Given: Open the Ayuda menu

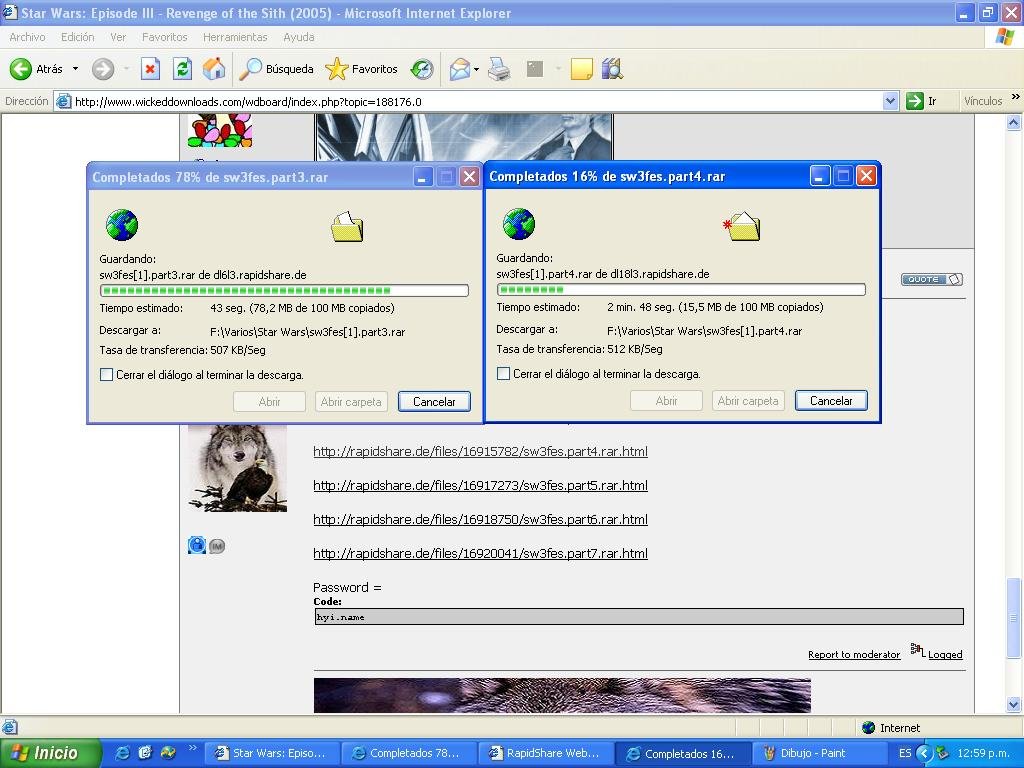Looking at the screenshot, I should coord(298,37).
